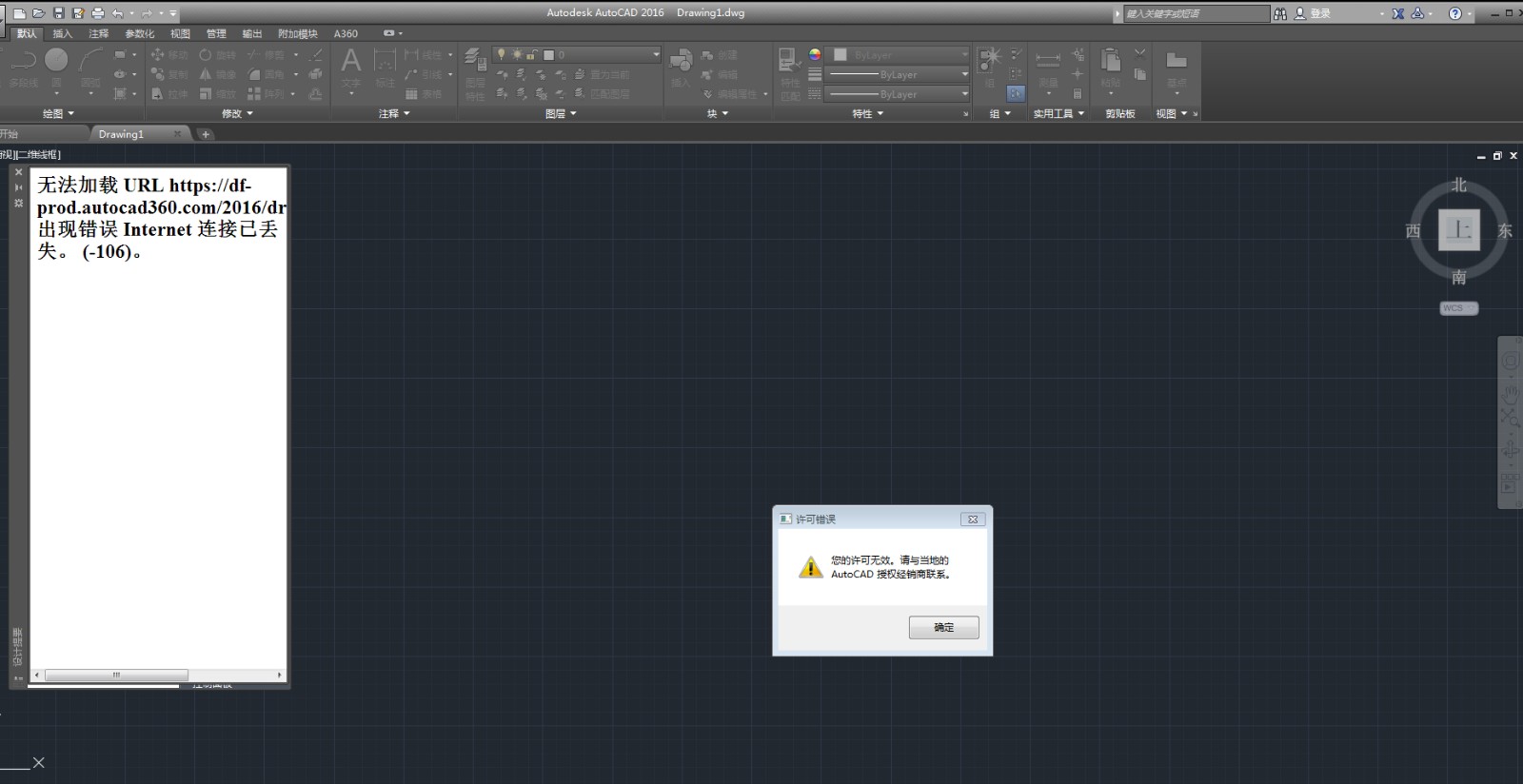The height and width of the screenshot is (784, 1523).
Task: Click the Redo arrow icon
Action: [147, 13]
